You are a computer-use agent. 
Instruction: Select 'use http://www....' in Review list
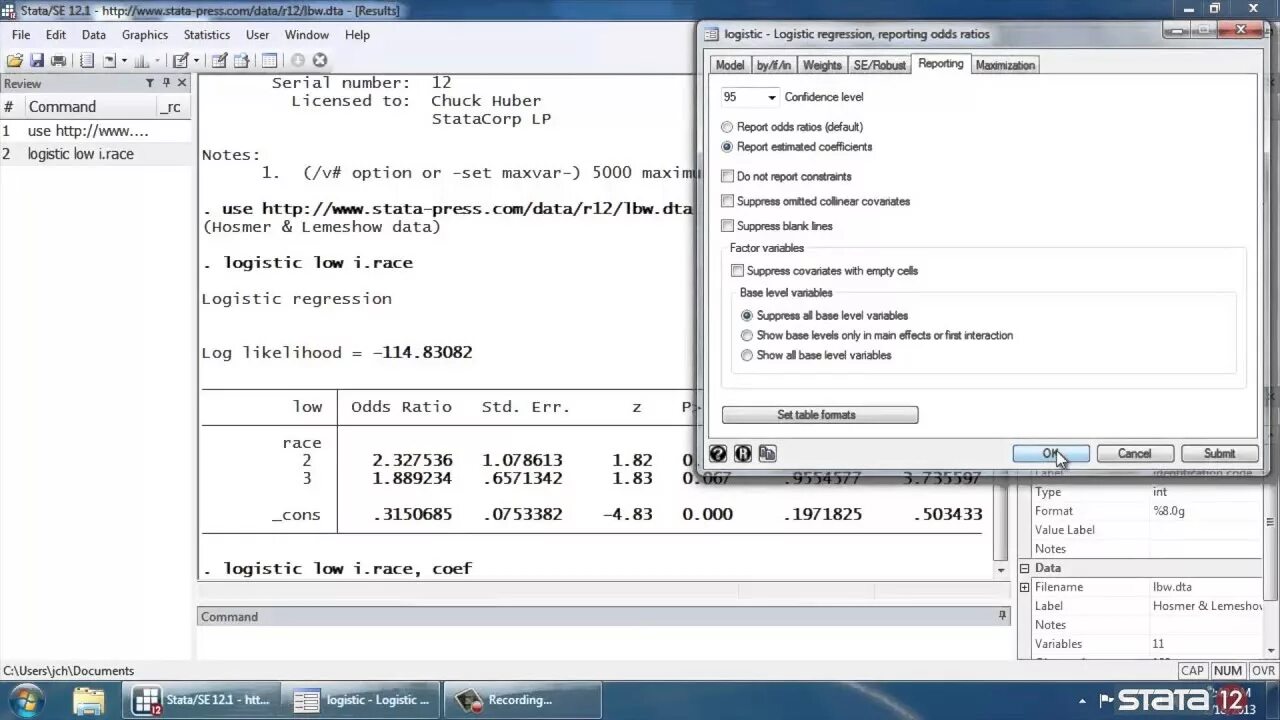[95, 131]
